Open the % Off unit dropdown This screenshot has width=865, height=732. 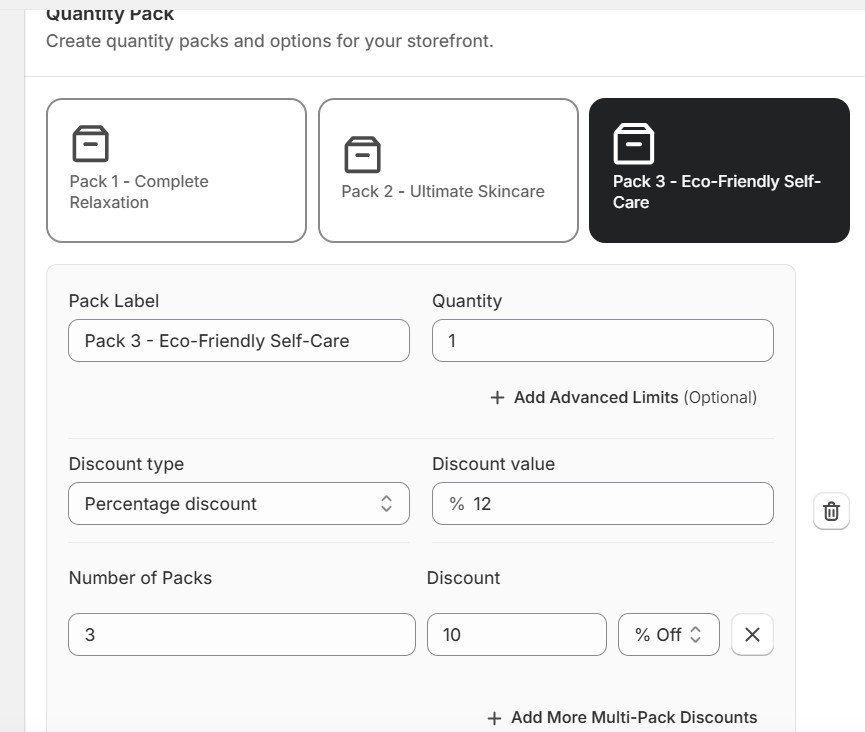pos(668,635)
